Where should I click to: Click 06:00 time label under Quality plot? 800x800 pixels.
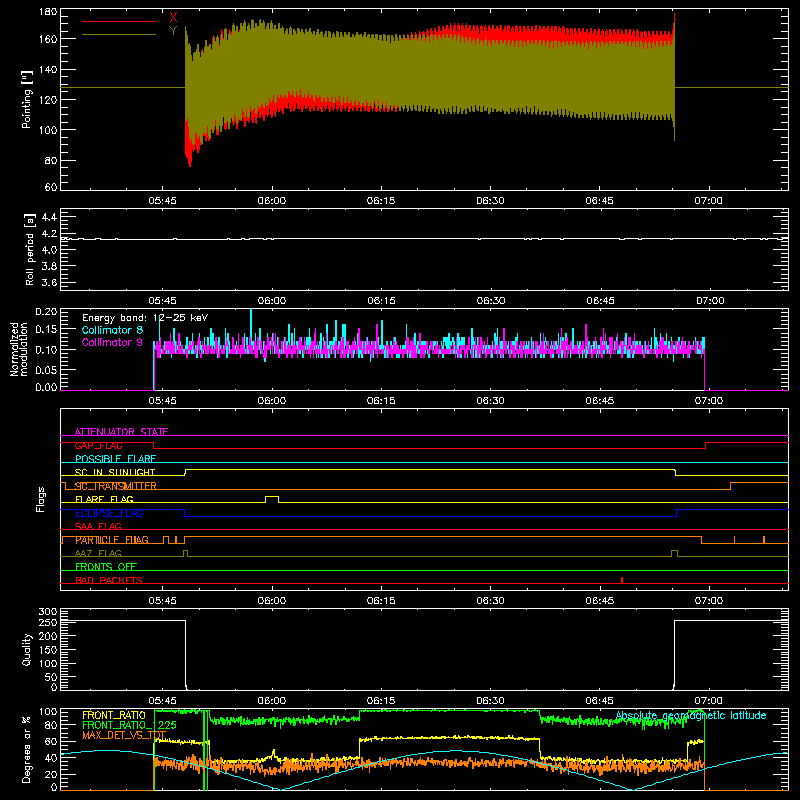(271, 701)
